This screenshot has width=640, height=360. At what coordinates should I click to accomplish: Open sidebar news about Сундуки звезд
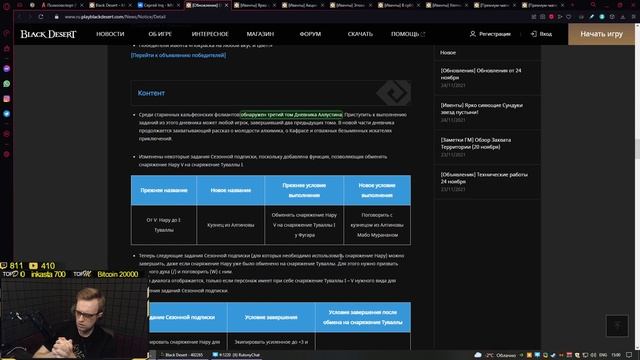[487, 112]
